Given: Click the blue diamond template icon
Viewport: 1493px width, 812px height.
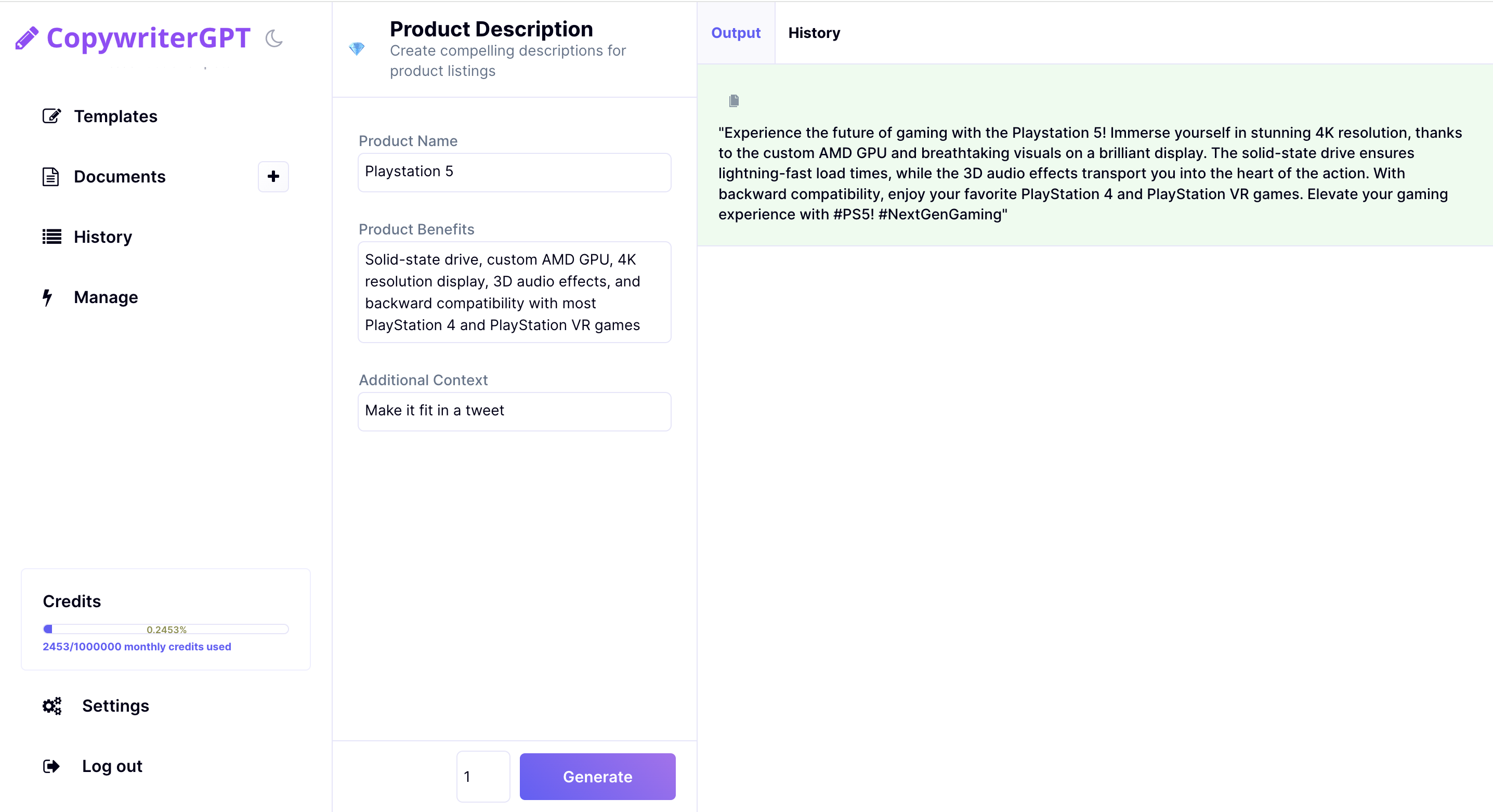Looking at the screenshot, I should tap(357, 49).
